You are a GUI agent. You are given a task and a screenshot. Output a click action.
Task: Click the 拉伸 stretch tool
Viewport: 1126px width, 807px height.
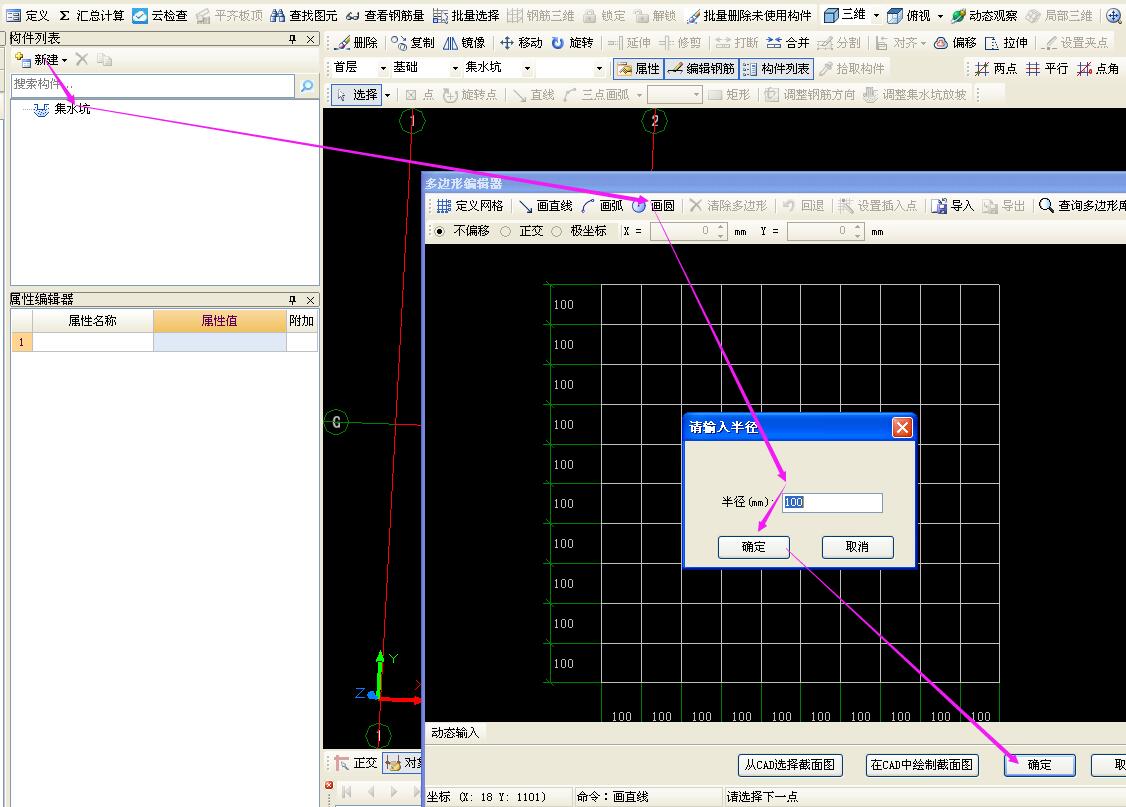click(x=1006, y=42)
